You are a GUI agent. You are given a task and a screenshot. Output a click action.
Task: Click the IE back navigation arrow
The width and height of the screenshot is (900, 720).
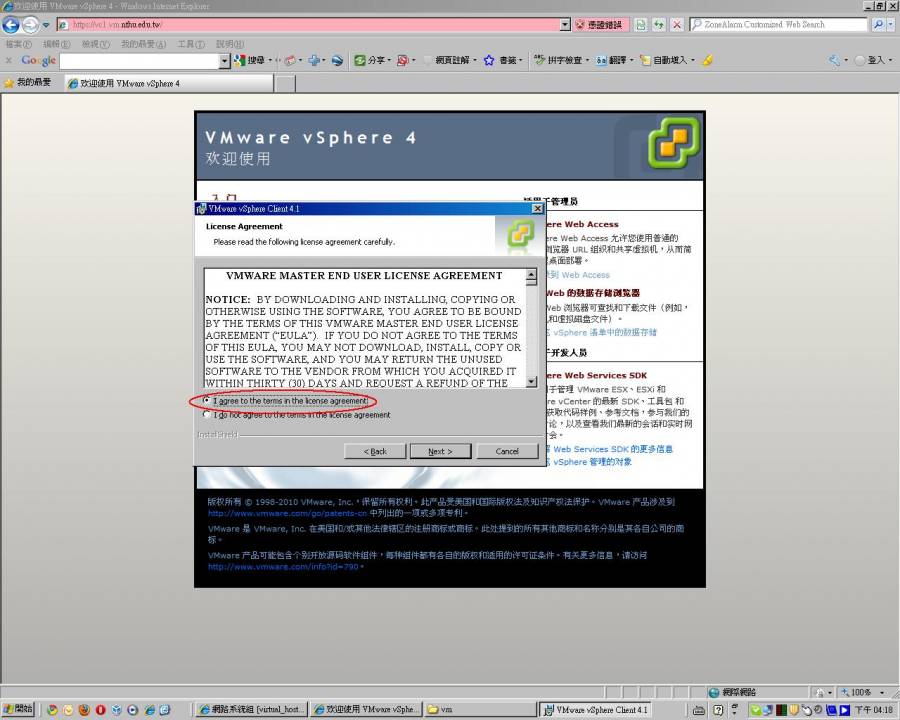11,24
